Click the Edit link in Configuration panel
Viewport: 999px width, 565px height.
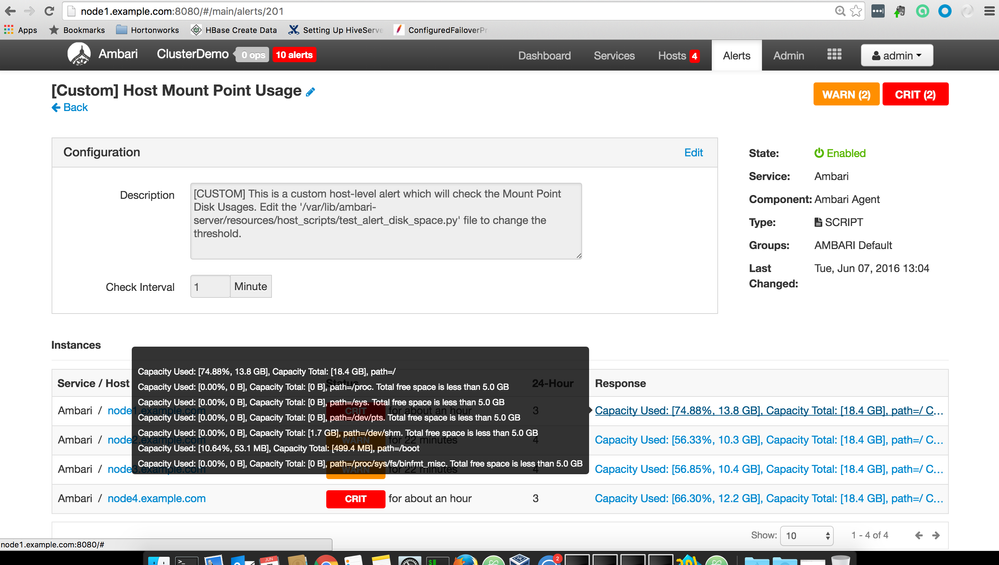[x=693, y=152]
